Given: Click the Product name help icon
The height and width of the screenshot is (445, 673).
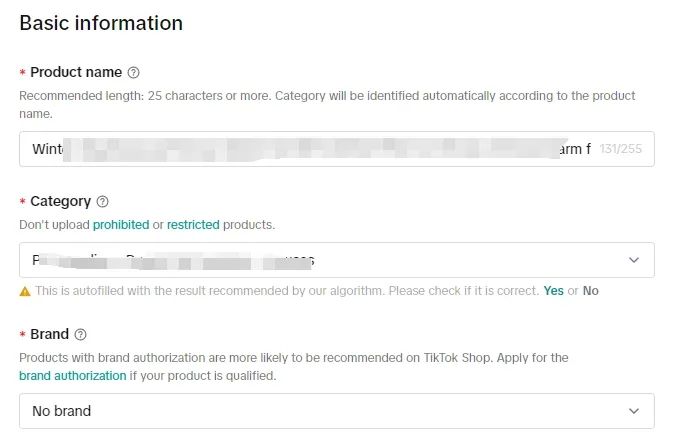Looking at the screenshot, I should 134,73.
